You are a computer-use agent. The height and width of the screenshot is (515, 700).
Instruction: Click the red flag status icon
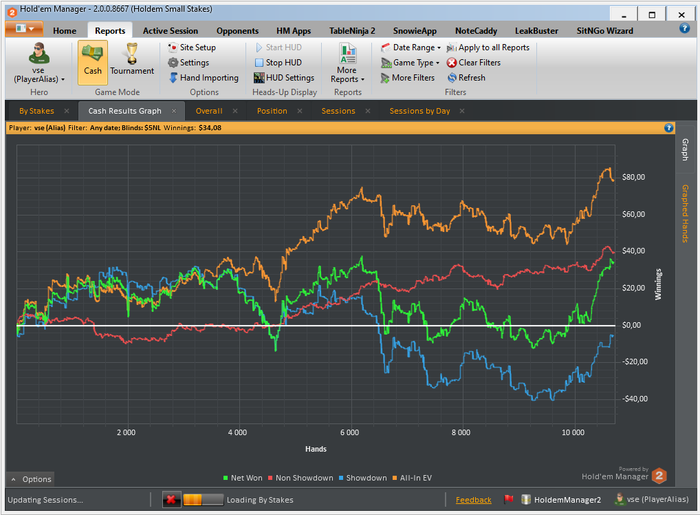508,499
